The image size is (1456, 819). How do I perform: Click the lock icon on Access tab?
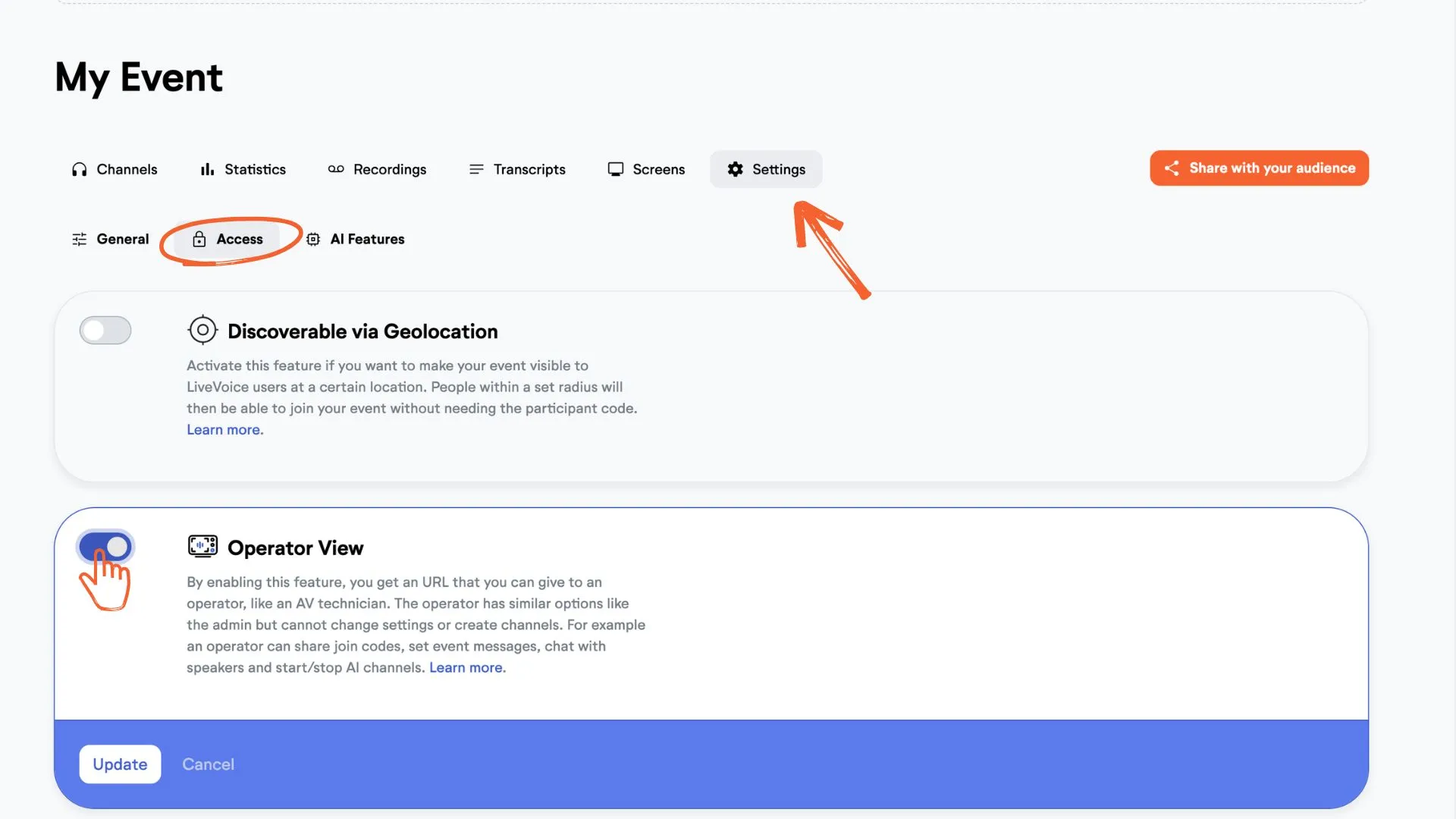(x=199, y=239)
